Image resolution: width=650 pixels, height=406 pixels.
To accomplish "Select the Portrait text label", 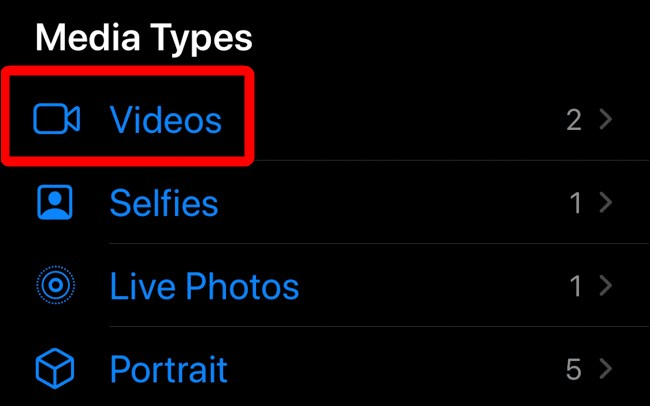I will pos(168,370).
